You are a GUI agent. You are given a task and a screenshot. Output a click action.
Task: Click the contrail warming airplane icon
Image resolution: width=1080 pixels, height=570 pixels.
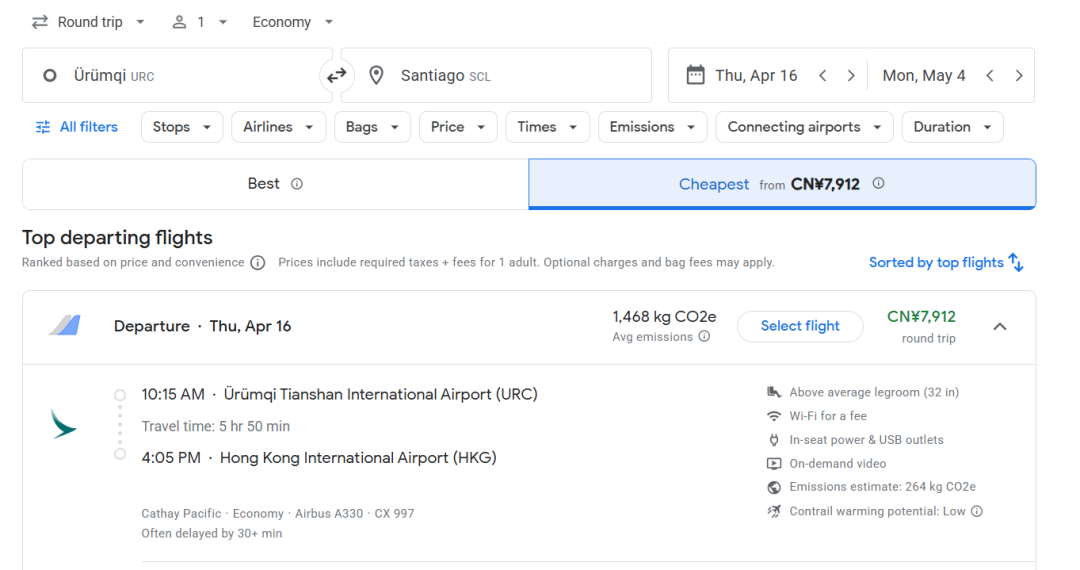coord(774,511)
